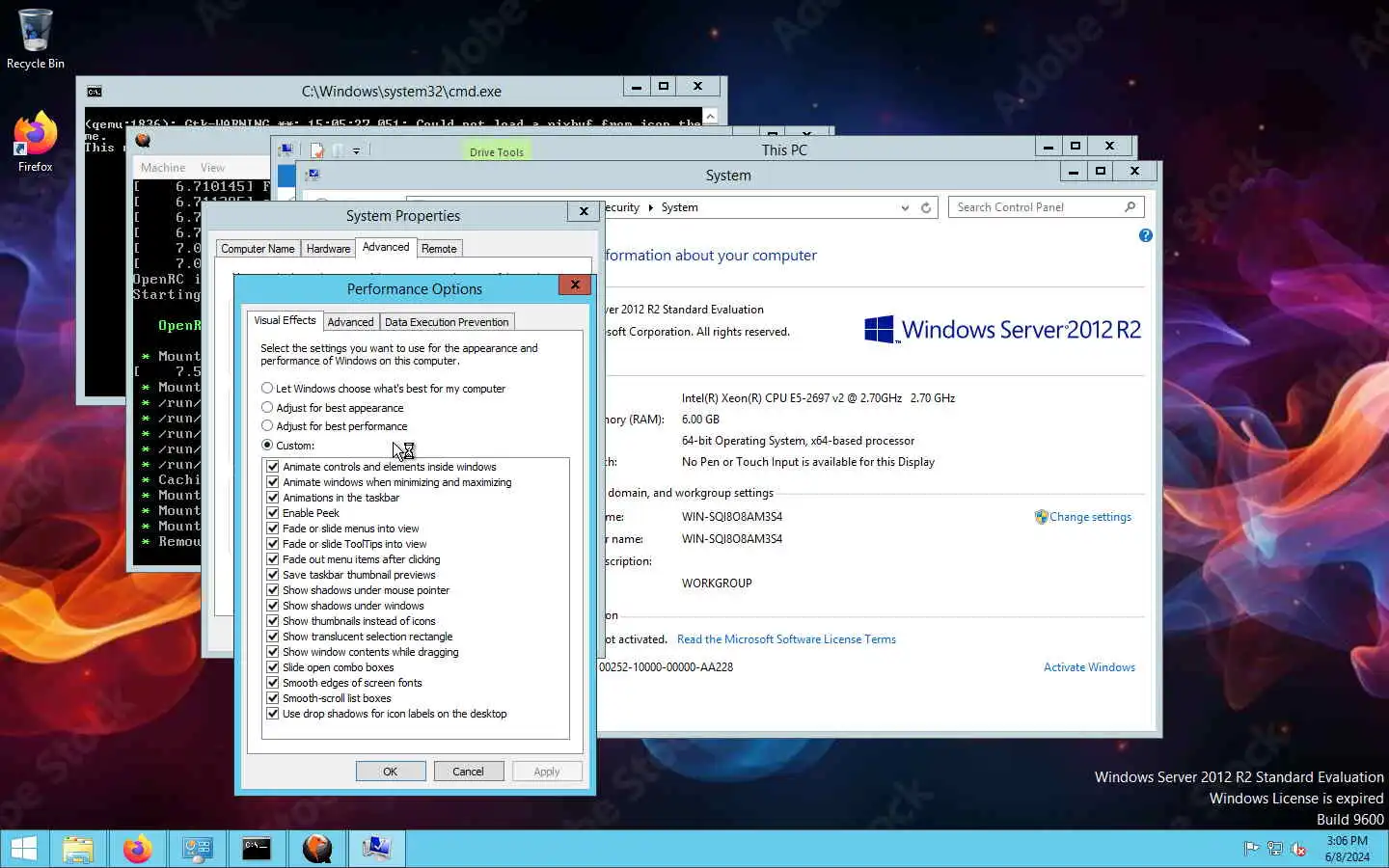Open Customize Quick Access Toolbar dropdown

point(356,150)
